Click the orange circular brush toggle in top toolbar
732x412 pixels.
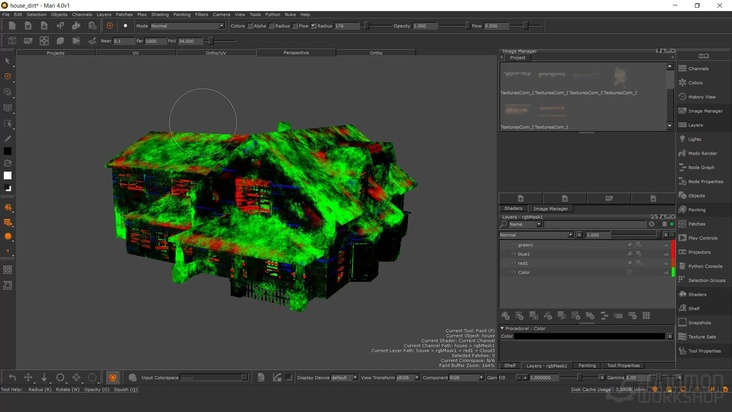tap(110, 26)
